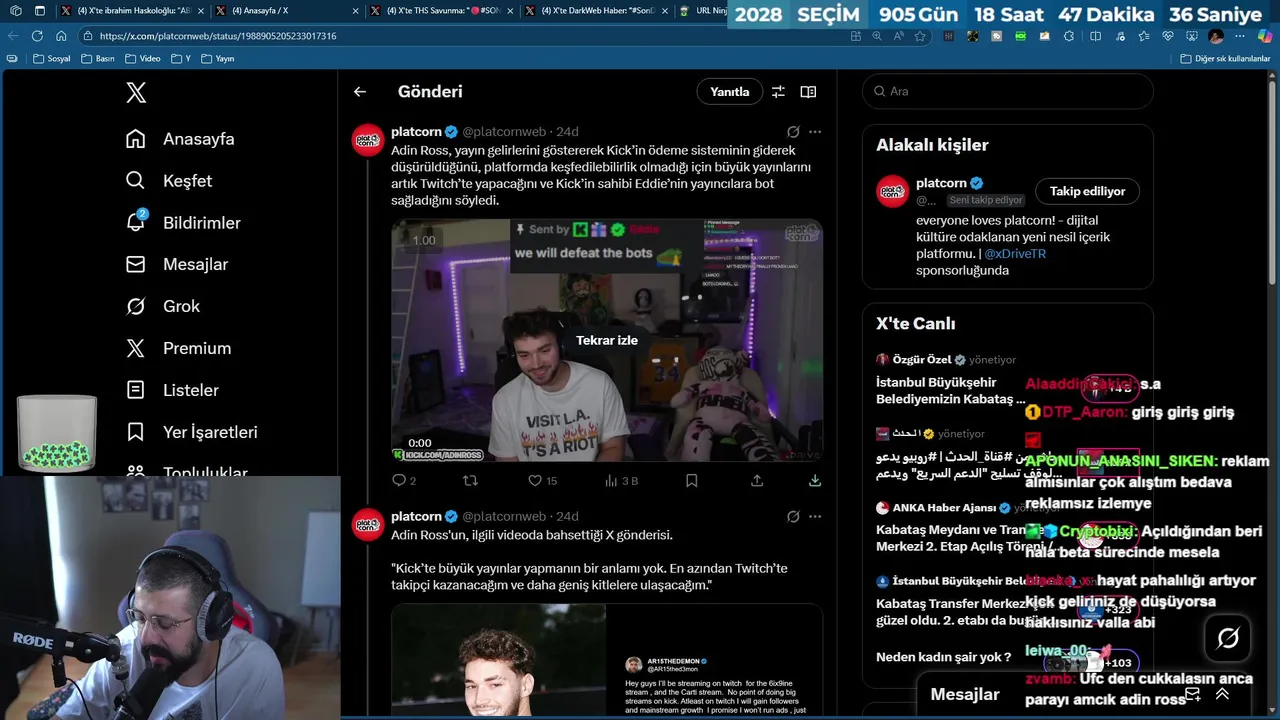This screenshot has height=720, width=1280.
Task: Click the favorite star in address bar
Action: coord(920,36)
